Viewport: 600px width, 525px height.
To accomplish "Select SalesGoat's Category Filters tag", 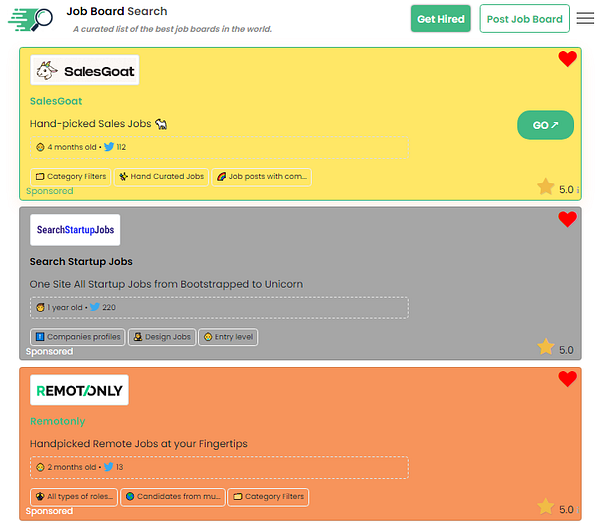I will [71, 177].
